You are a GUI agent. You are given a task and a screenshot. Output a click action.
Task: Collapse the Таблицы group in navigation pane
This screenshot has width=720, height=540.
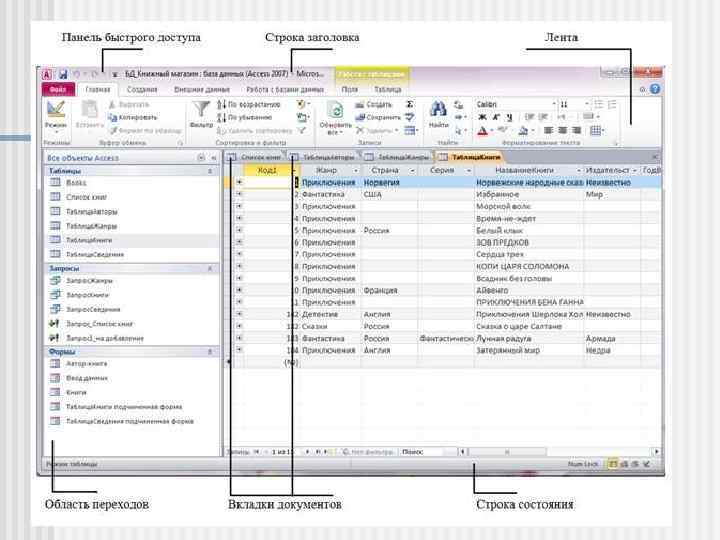point(210,171)
